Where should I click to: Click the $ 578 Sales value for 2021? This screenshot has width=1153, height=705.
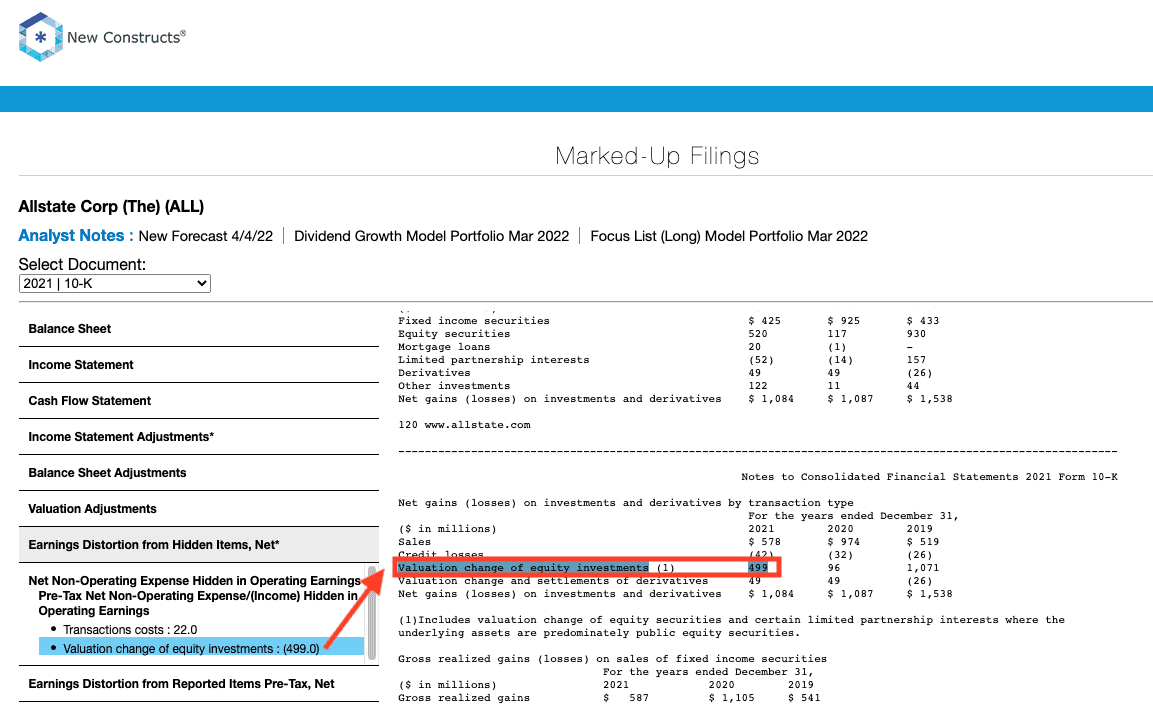(764, 542)
